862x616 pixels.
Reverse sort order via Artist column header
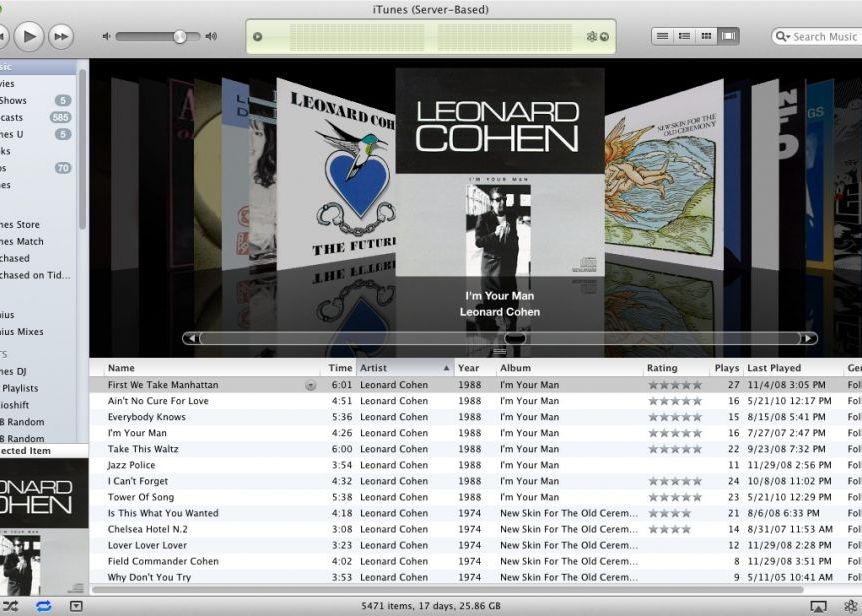404,368
